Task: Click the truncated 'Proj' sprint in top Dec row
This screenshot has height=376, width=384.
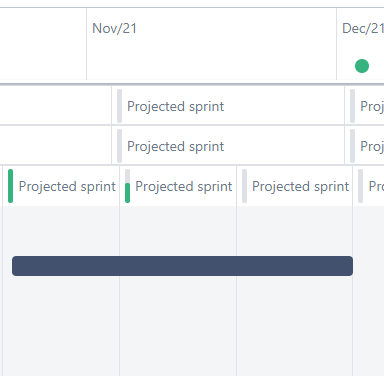Action: [x=372, y=107]
